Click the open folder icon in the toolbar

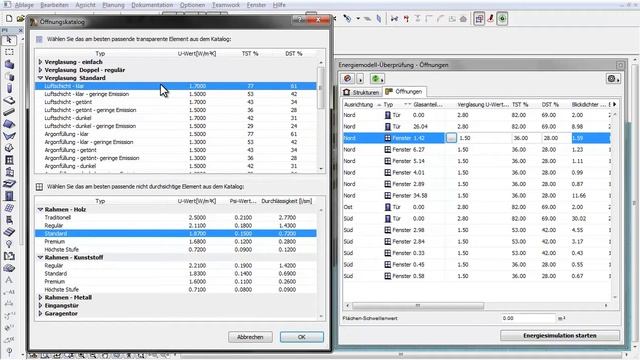coord(20,18)
